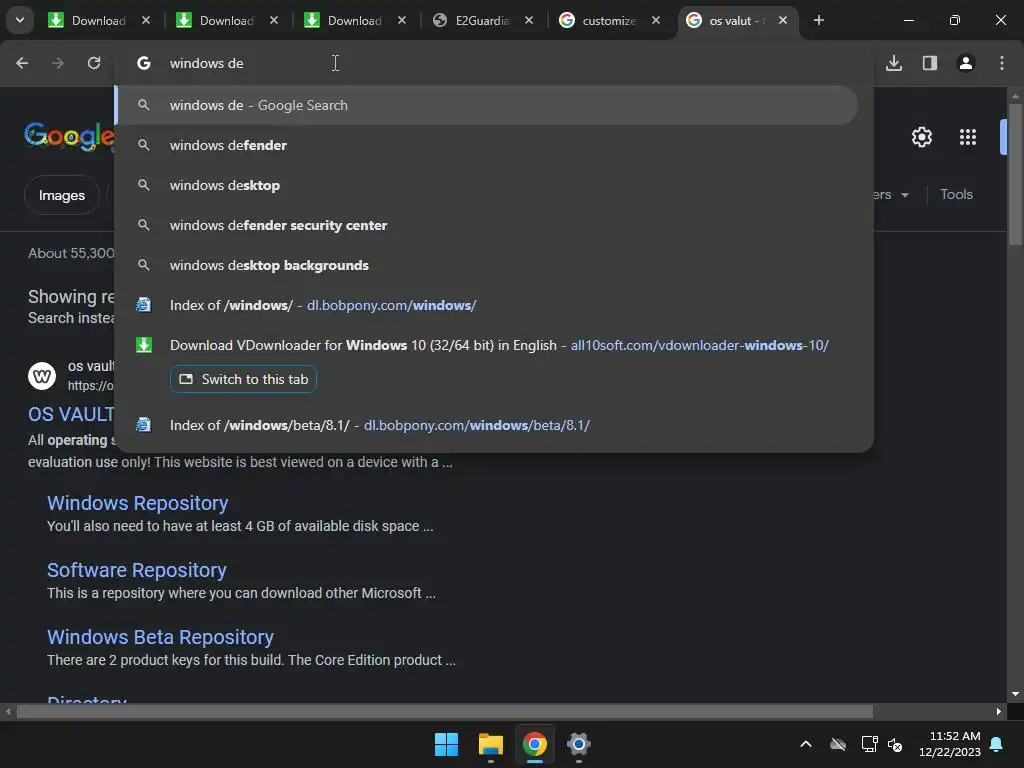Close the customize tab
The height and width of the screenshot is (768, 1024).
click(x=656, y=20)
